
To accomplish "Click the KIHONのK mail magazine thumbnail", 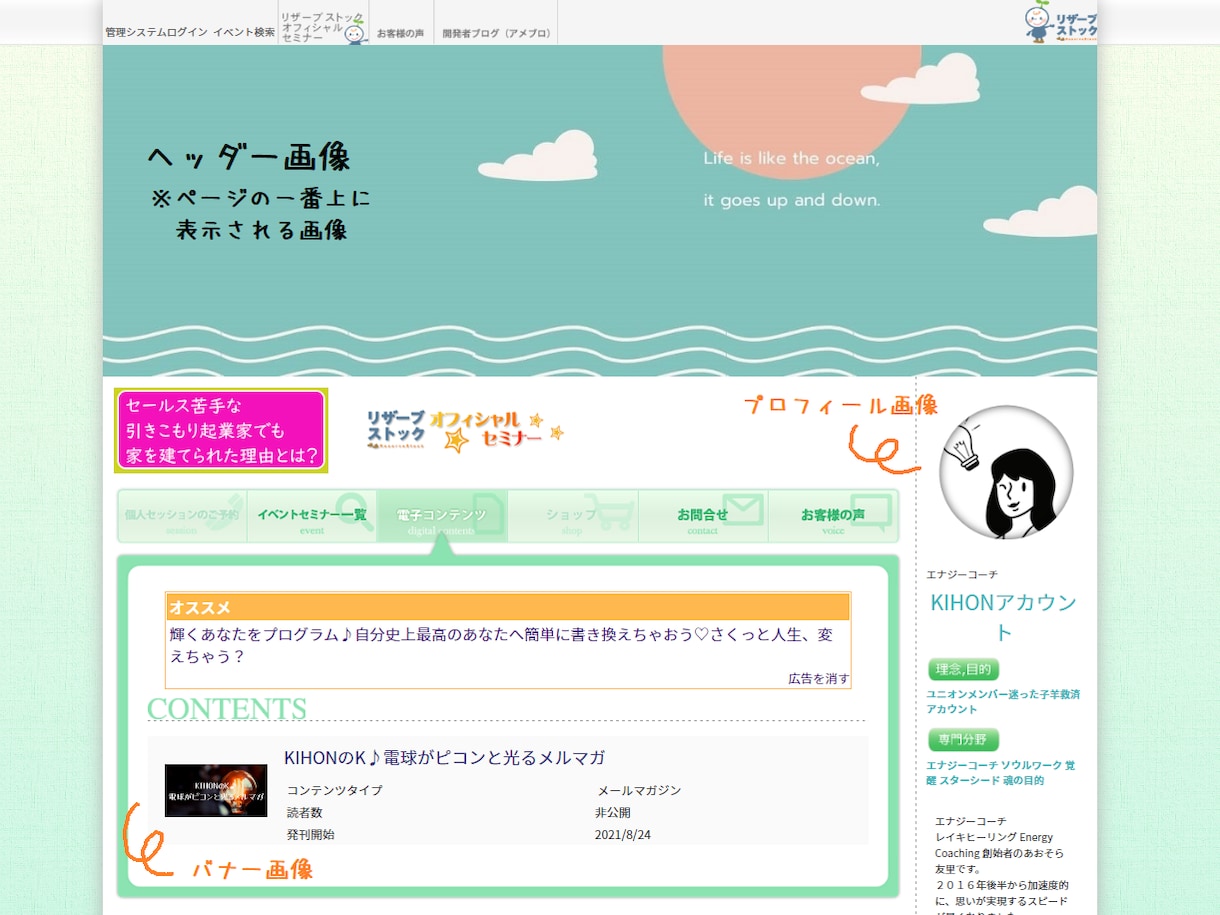I will [216, 791].
